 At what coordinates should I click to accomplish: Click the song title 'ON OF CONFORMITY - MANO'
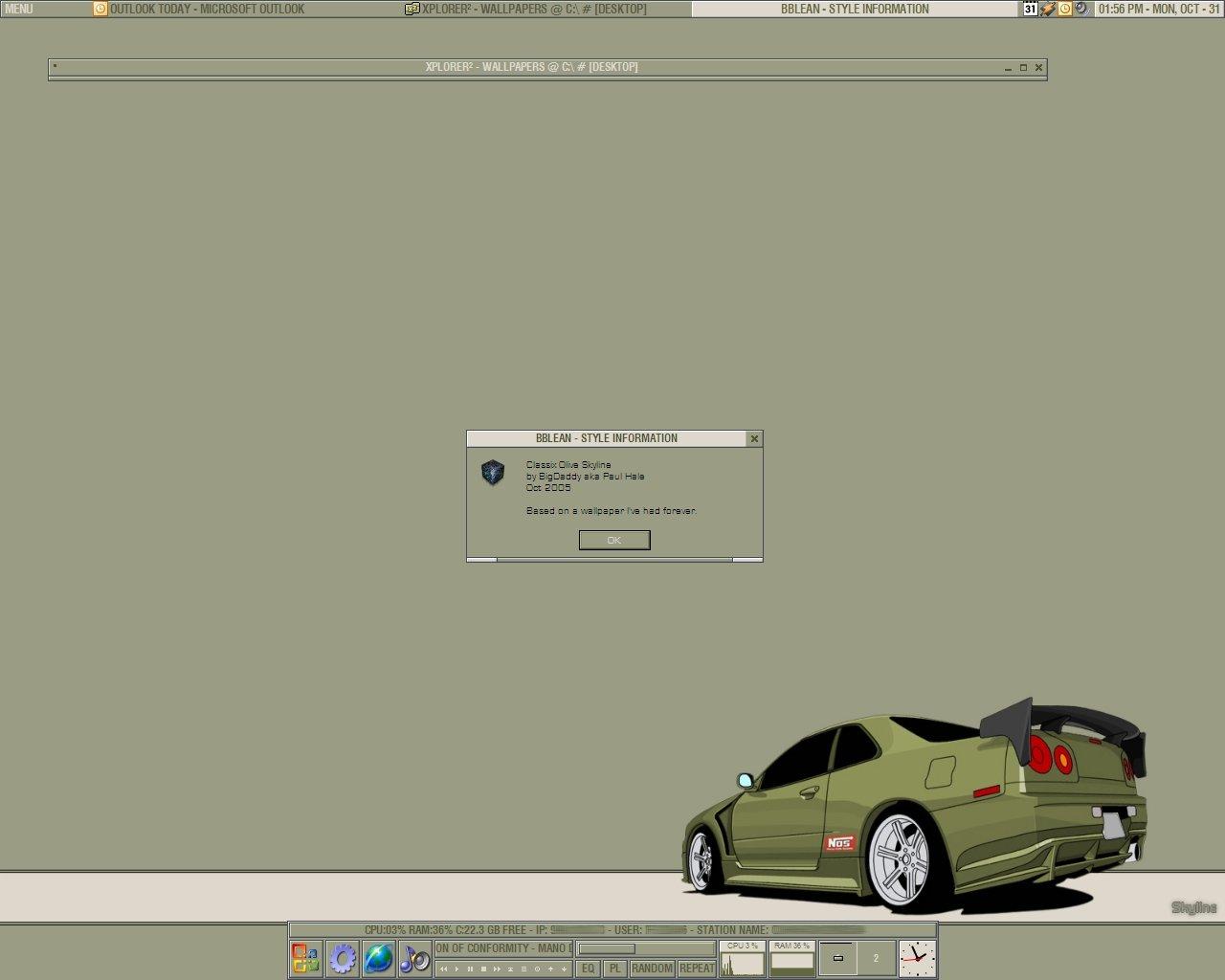pos(503,948)
